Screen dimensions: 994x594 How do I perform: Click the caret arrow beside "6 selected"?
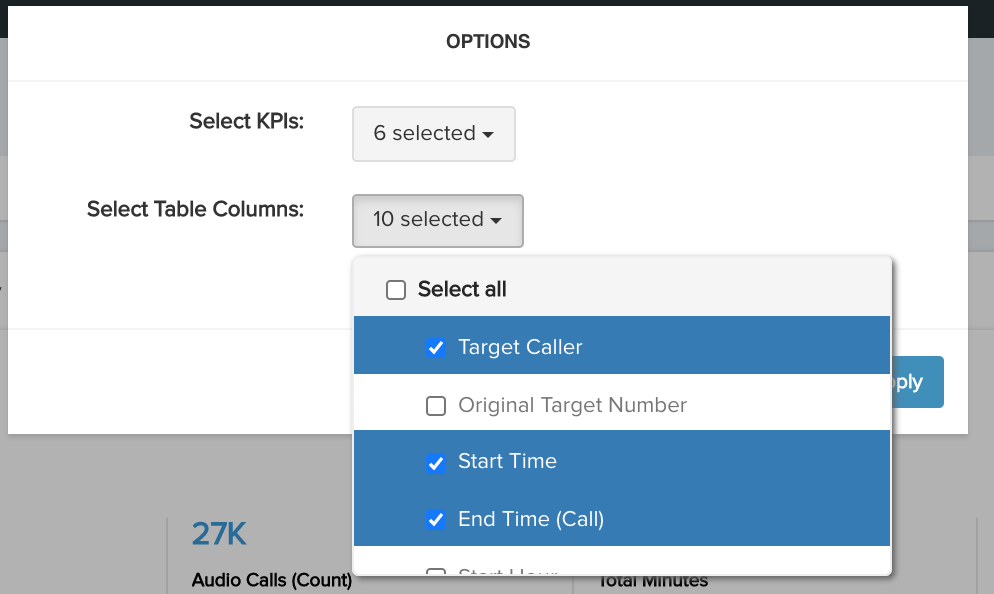pyautogui.click(x=487, y=134)
